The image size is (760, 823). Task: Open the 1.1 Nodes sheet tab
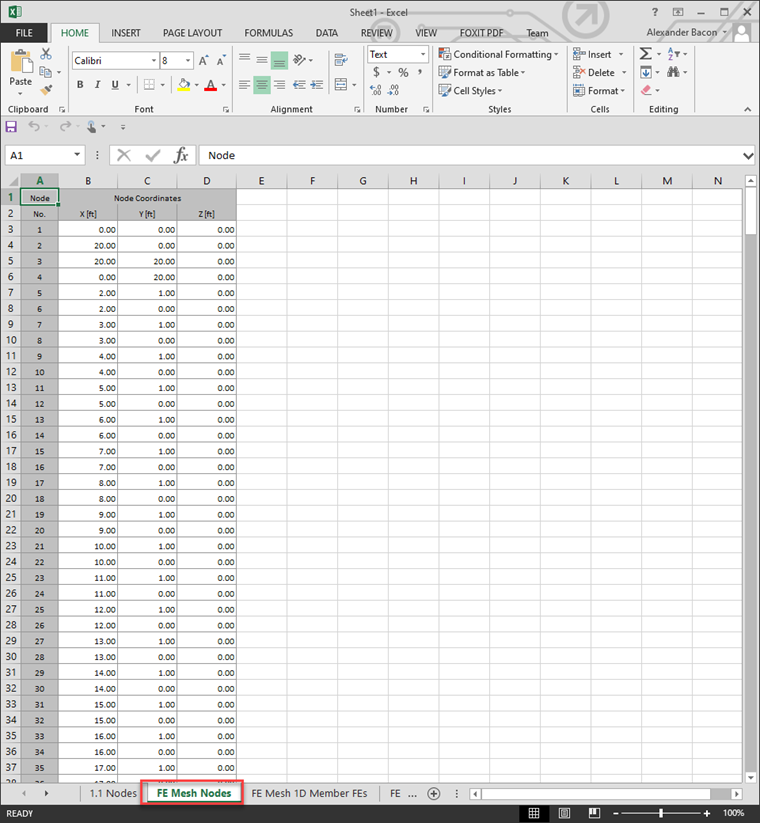point(113,793)
